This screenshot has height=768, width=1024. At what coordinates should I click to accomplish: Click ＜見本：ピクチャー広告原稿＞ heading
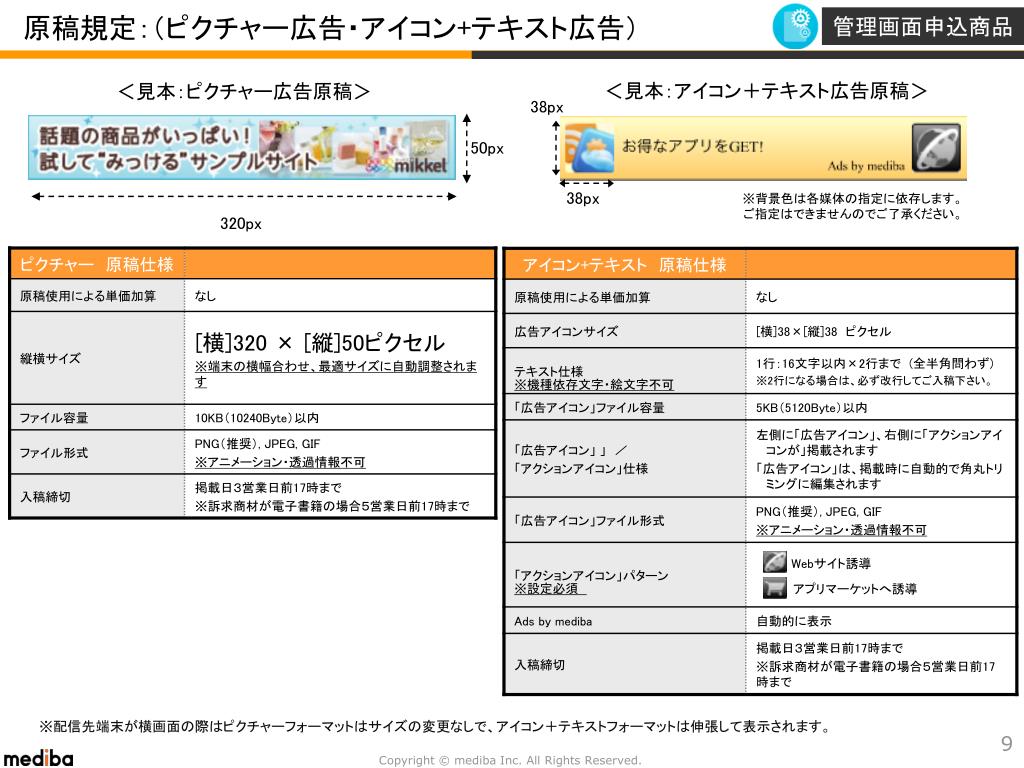click(x=244, y=91)
